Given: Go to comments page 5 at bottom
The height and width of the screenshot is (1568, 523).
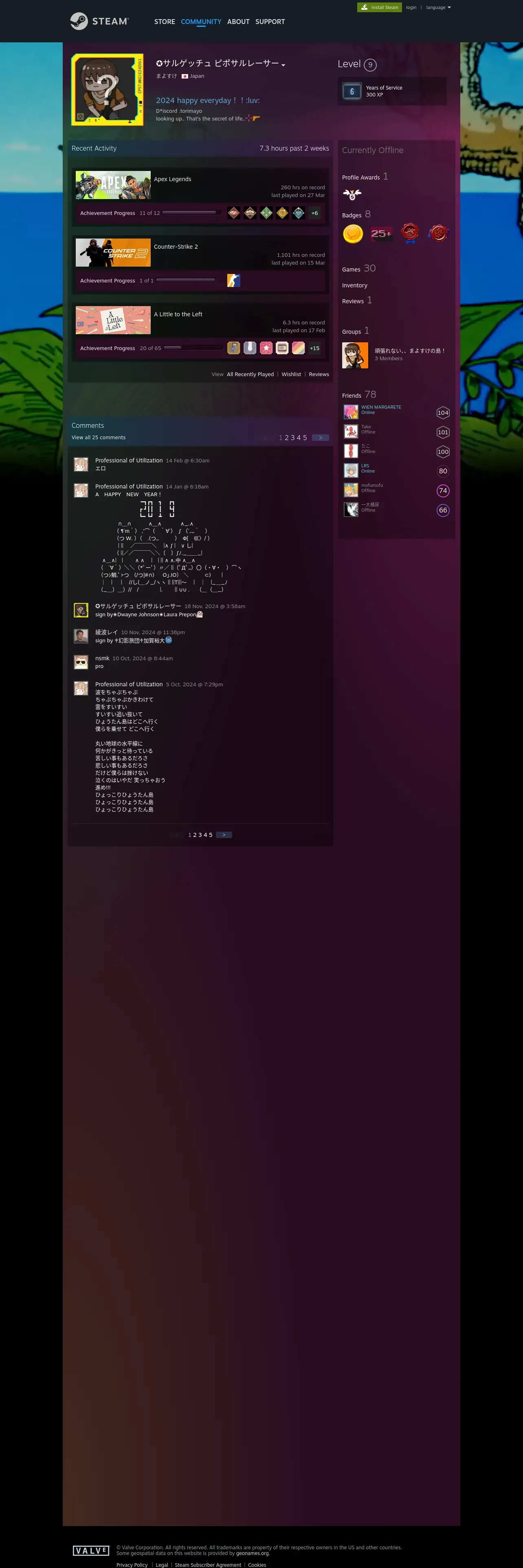Looking at the screenshot, I should point(211,835).
